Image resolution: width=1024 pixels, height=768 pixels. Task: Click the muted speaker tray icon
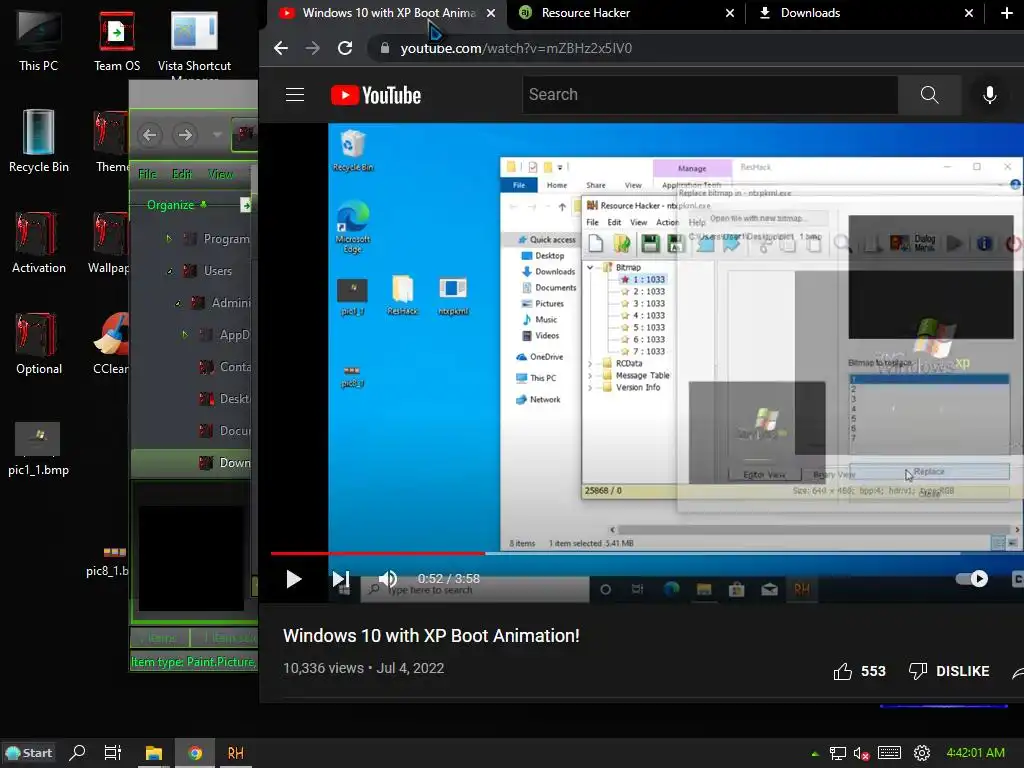pos(861,754)
